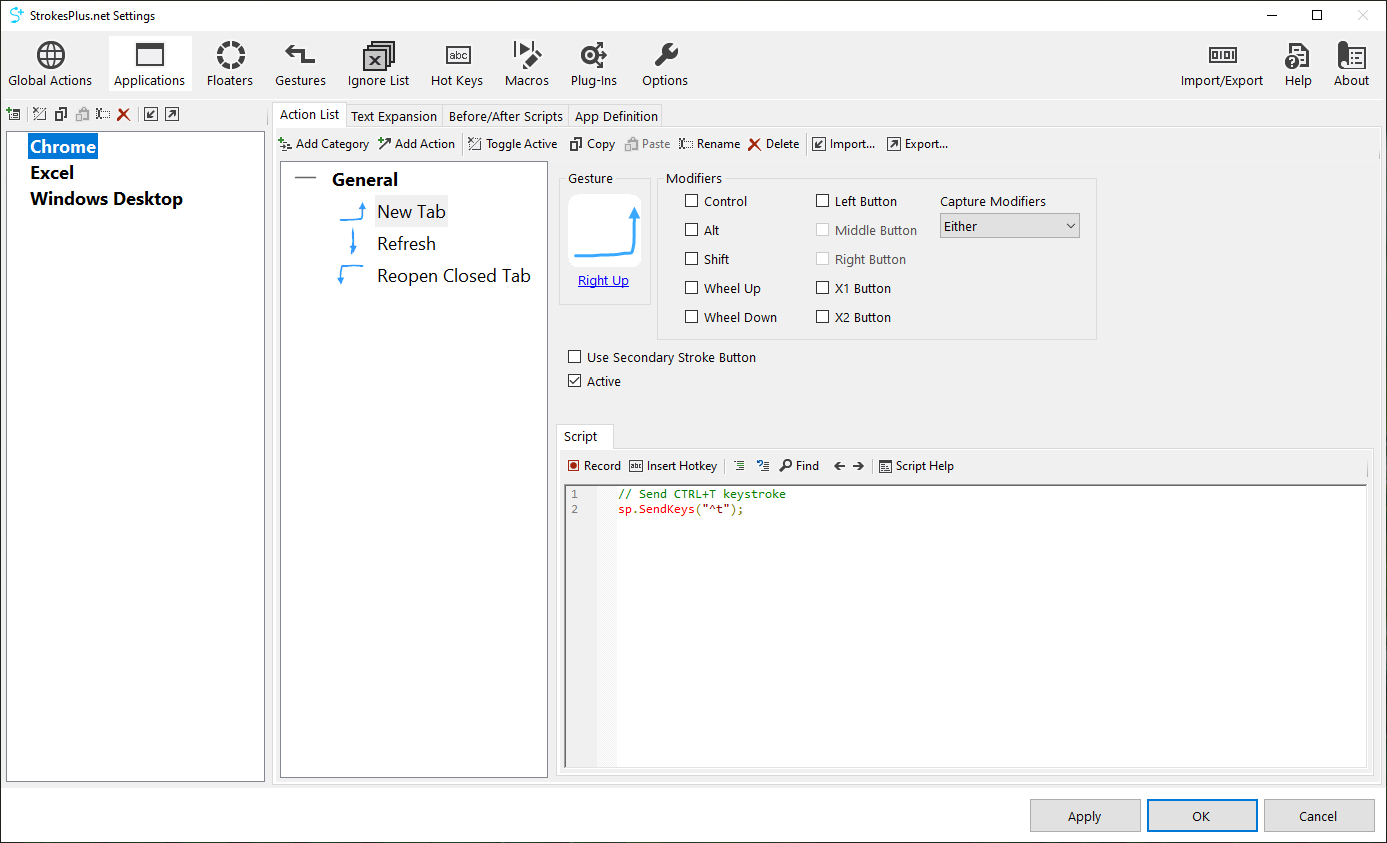Switch to the Before/After Scripts tab
The width and height of the screenshot is (1387, 843).
pos(506,116)
